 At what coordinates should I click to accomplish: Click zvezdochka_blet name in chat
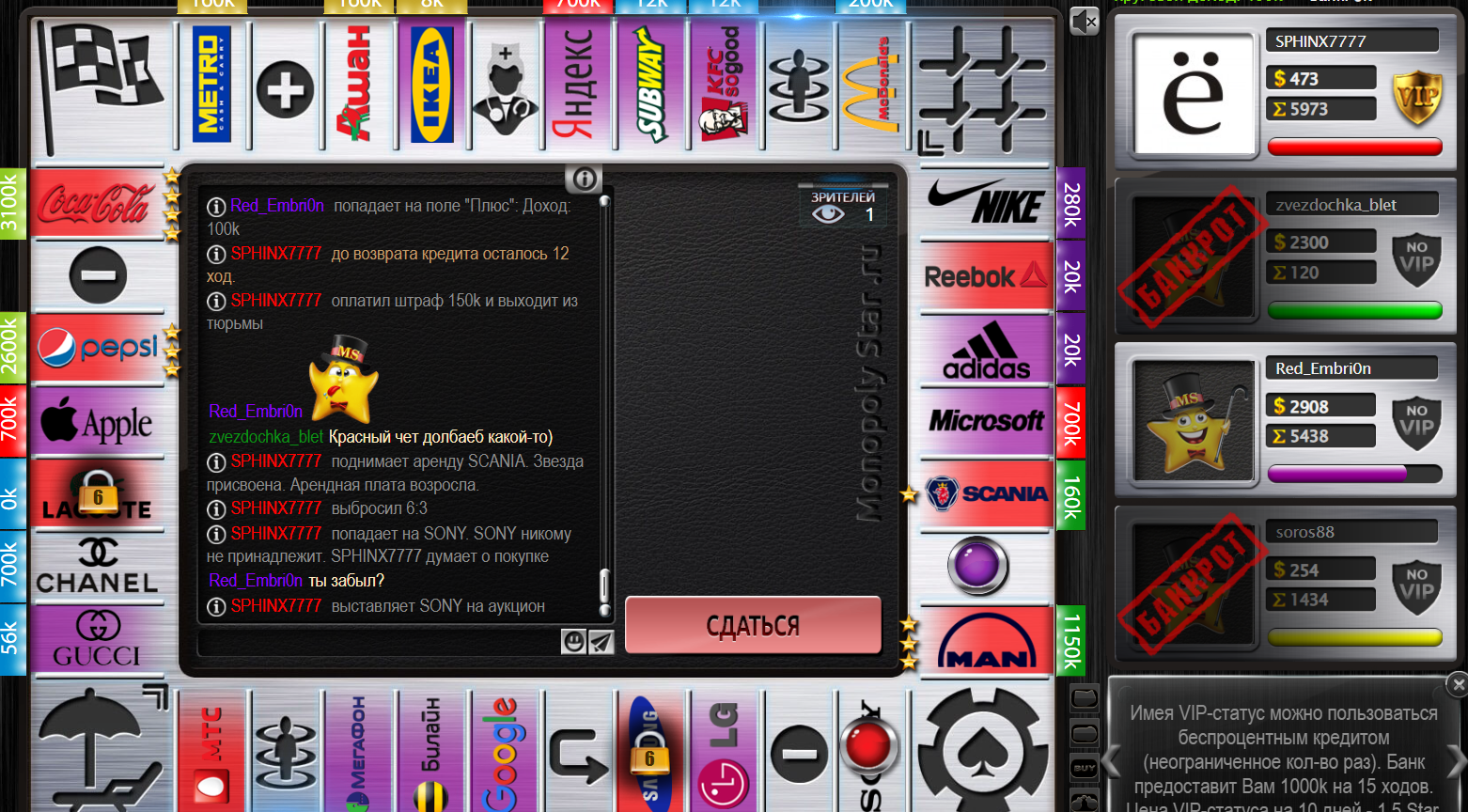pos(266,437)
